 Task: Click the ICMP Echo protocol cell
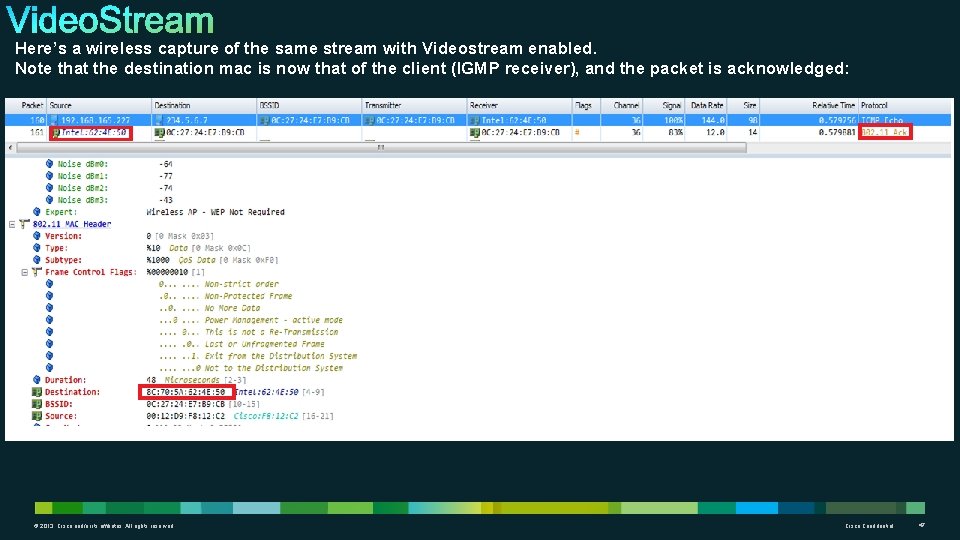(x=882, y=120)
